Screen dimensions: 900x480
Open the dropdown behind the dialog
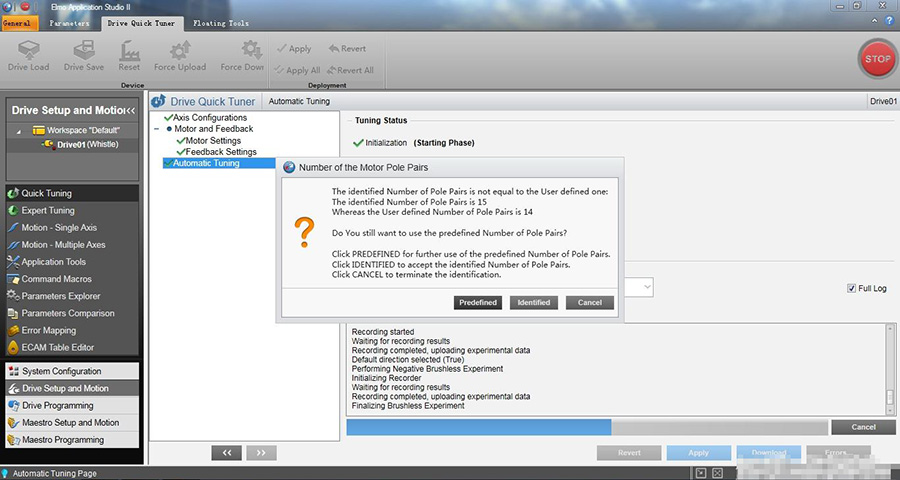[647, 287]
